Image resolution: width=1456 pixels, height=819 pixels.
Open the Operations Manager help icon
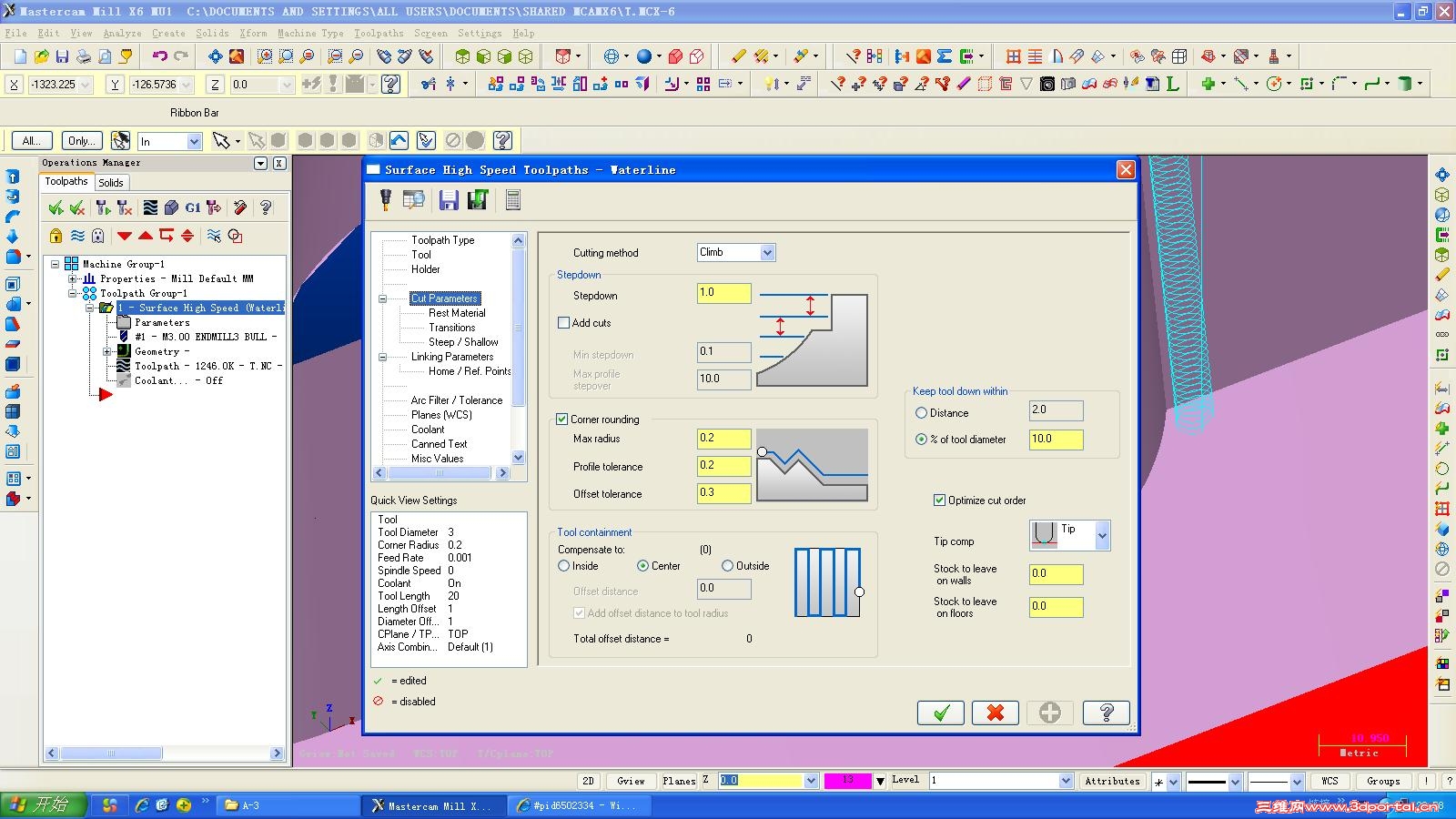[x=266, y=207]
